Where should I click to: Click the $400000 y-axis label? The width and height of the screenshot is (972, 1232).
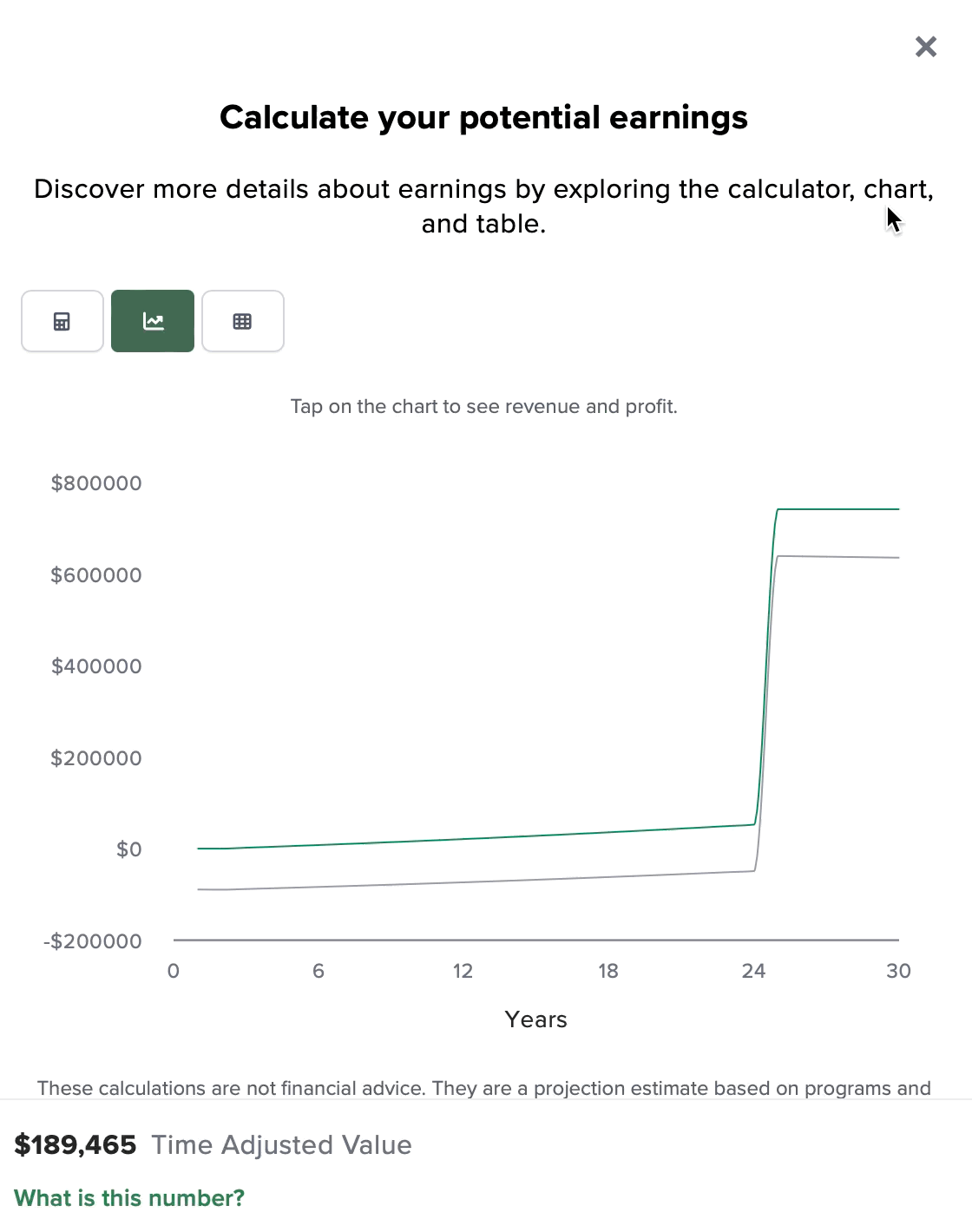[96, 666]
